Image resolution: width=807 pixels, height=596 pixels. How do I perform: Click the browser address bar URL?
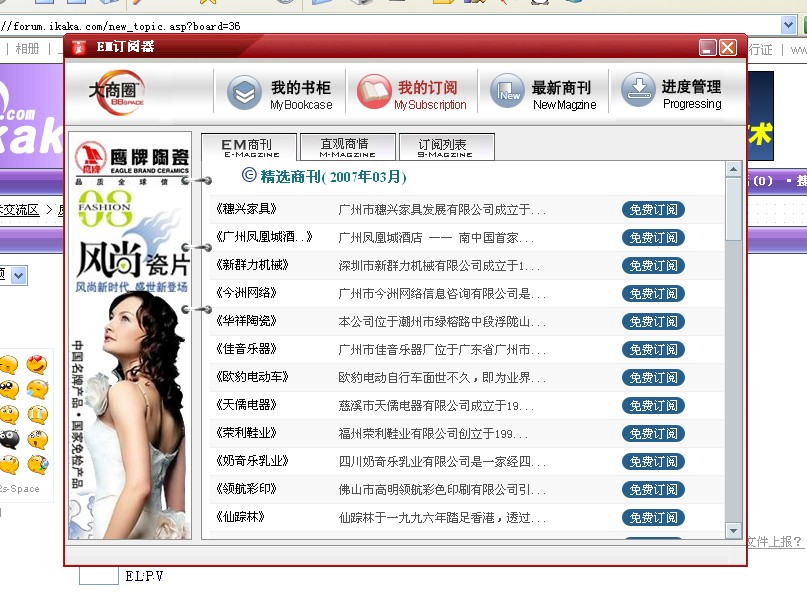(x=121, y=26)
